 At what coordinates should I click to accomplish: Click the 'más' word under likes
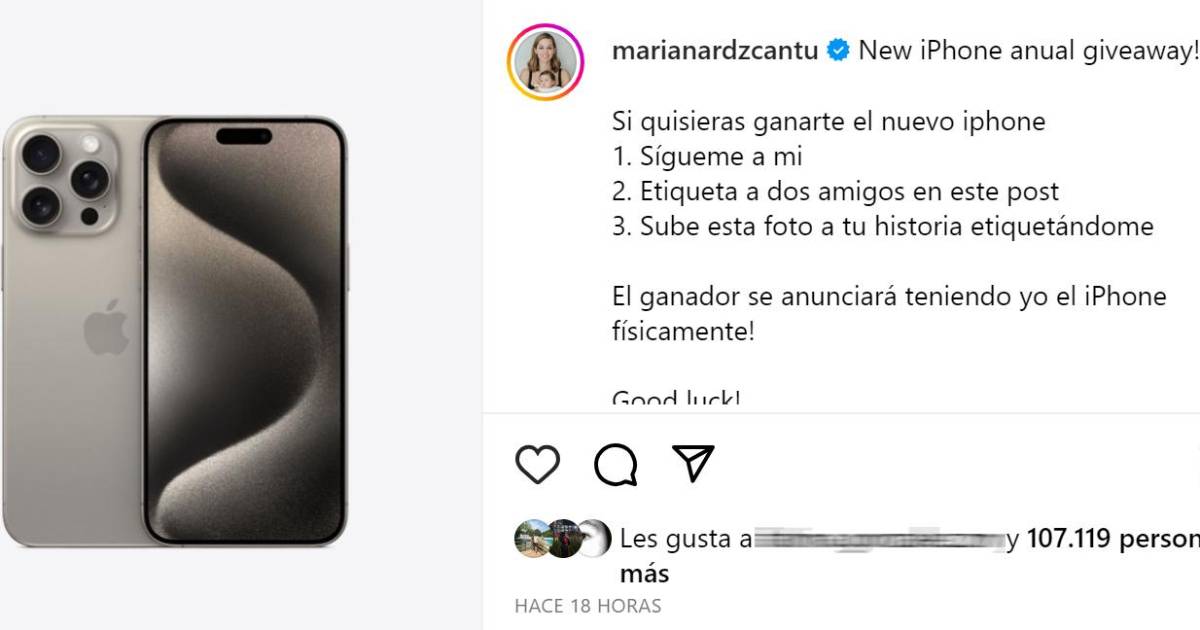click(645, 574)
